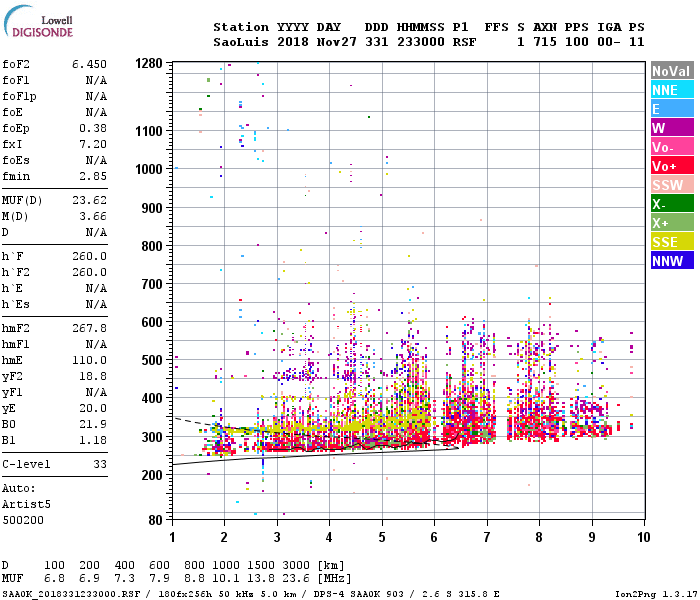Click the 80 km y-axis label

tap(155, 520)
